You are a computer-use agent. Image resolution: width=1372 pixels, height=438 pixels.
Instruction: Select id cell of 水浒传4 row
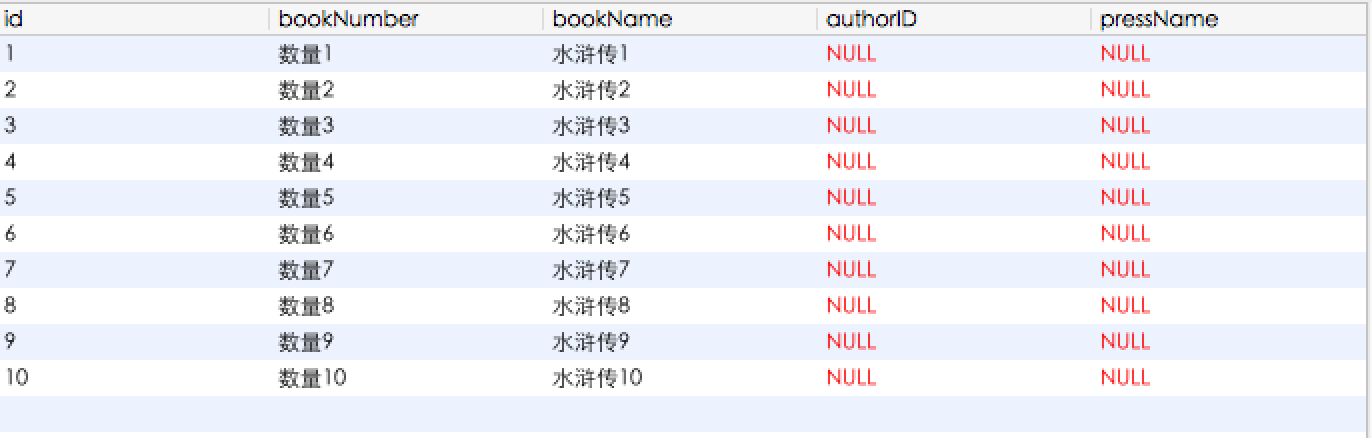point(135,162)
